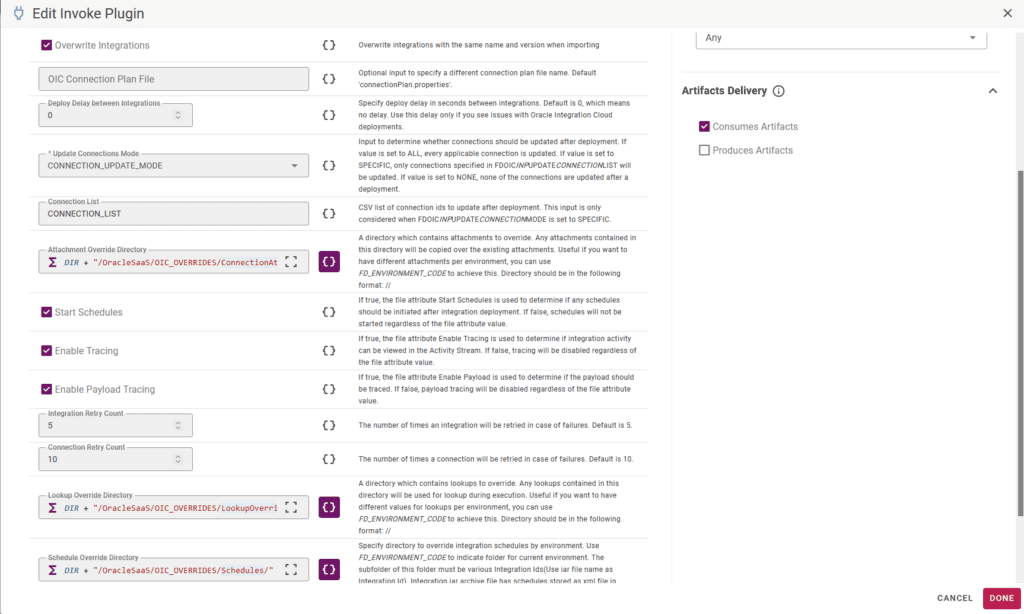Adjust Connection Retry Count spinner arrows
The height and width of the screenshot is (614, 1024).
click(178, 459)
